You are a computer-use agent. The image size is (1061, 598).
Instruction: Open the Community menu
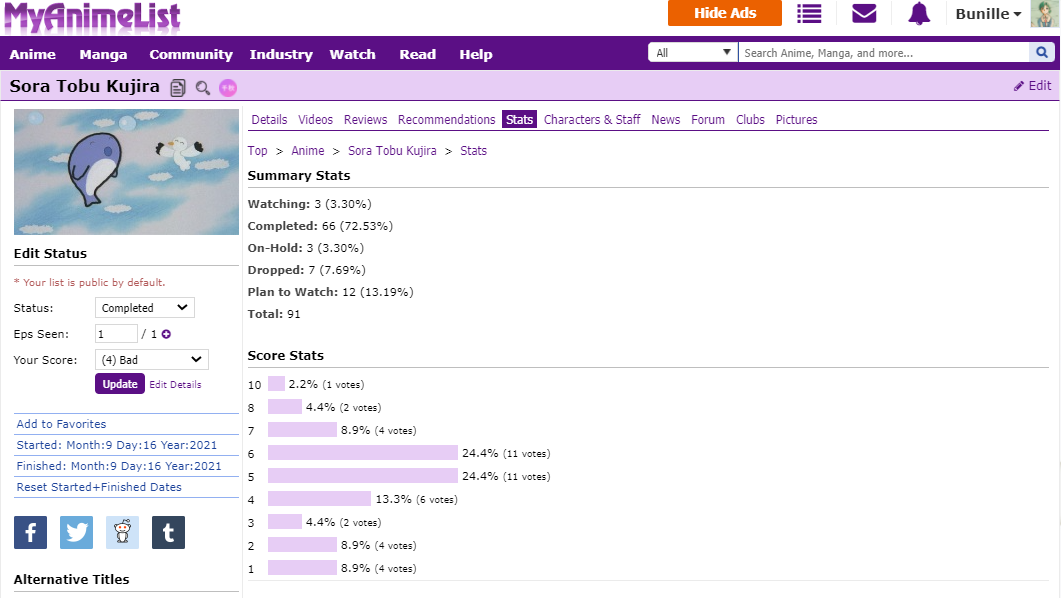191,55
